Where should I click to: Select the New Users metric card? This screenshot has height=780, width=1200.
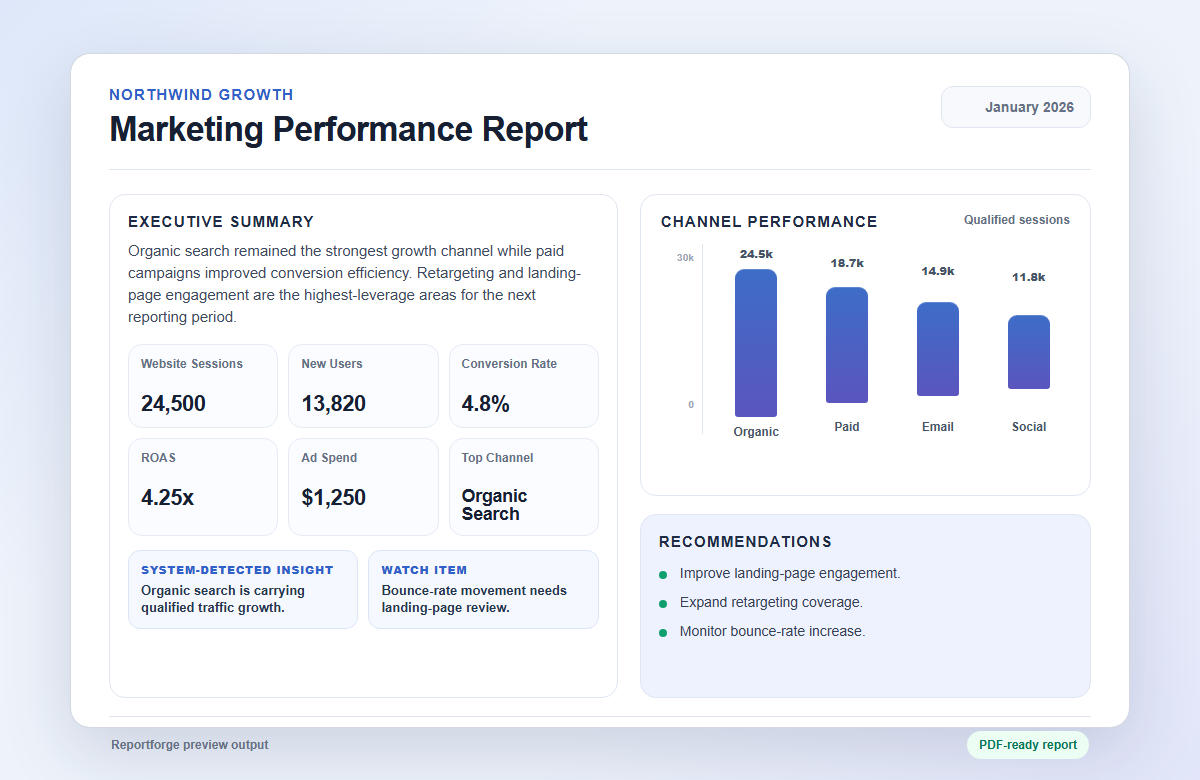coord(363,386)
